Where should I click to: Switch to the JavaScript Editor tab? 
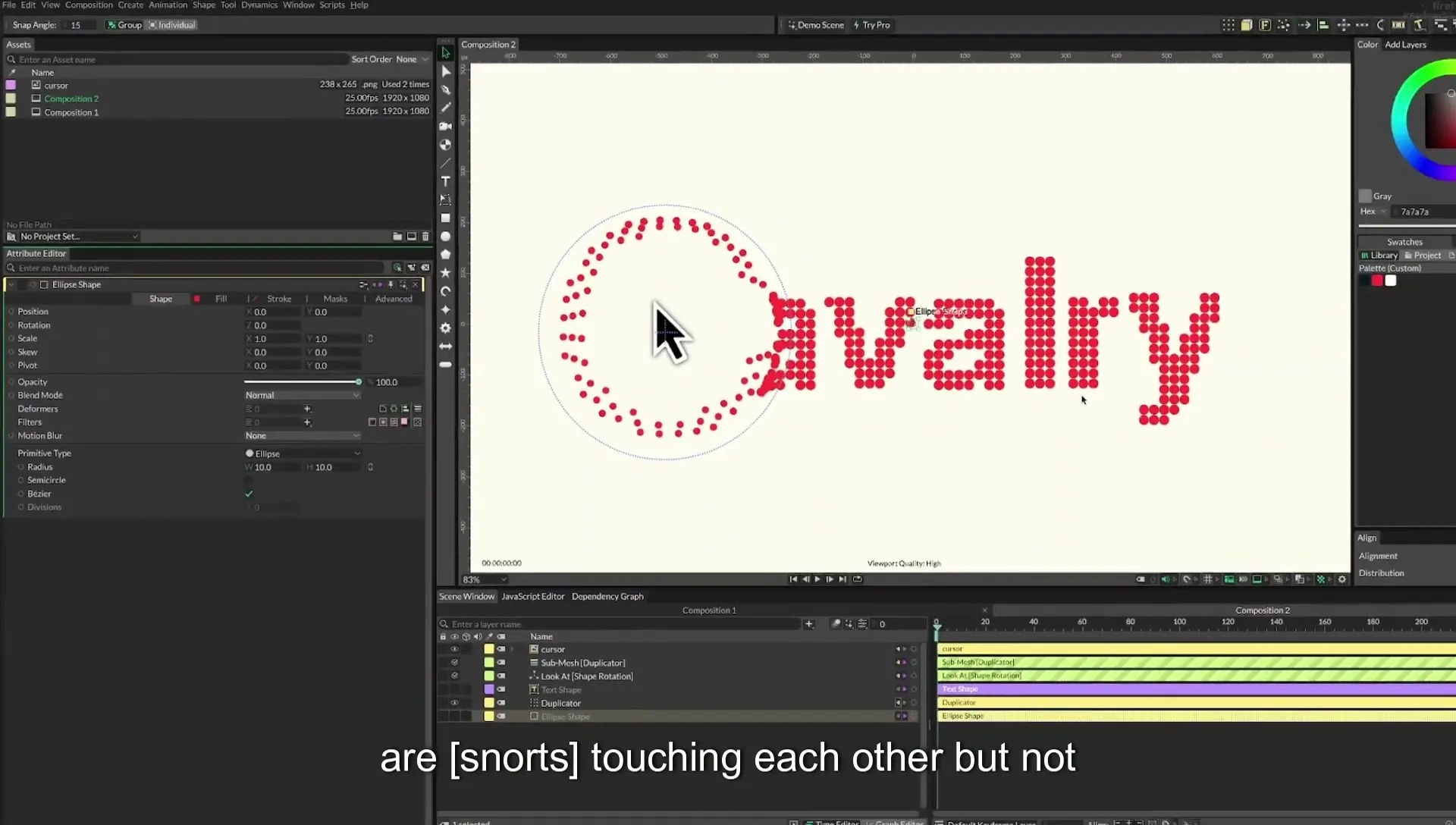[x=533, y=597]
